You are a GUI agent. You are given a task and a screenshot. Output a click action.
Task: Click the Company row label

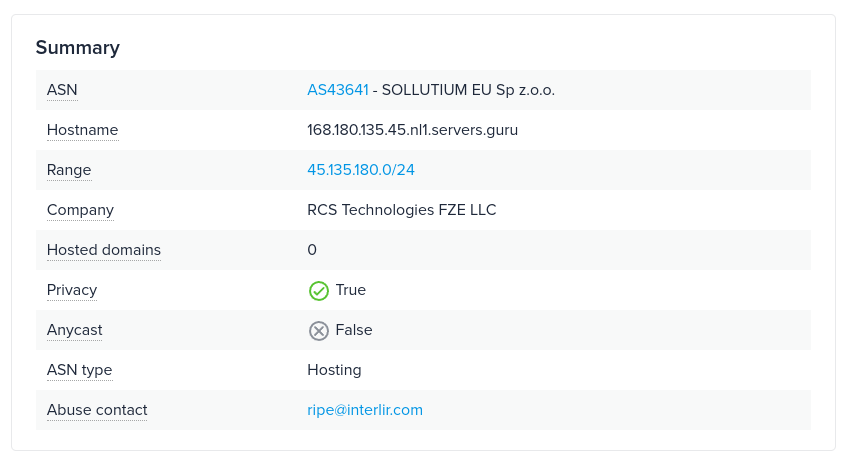pos(80,210)
